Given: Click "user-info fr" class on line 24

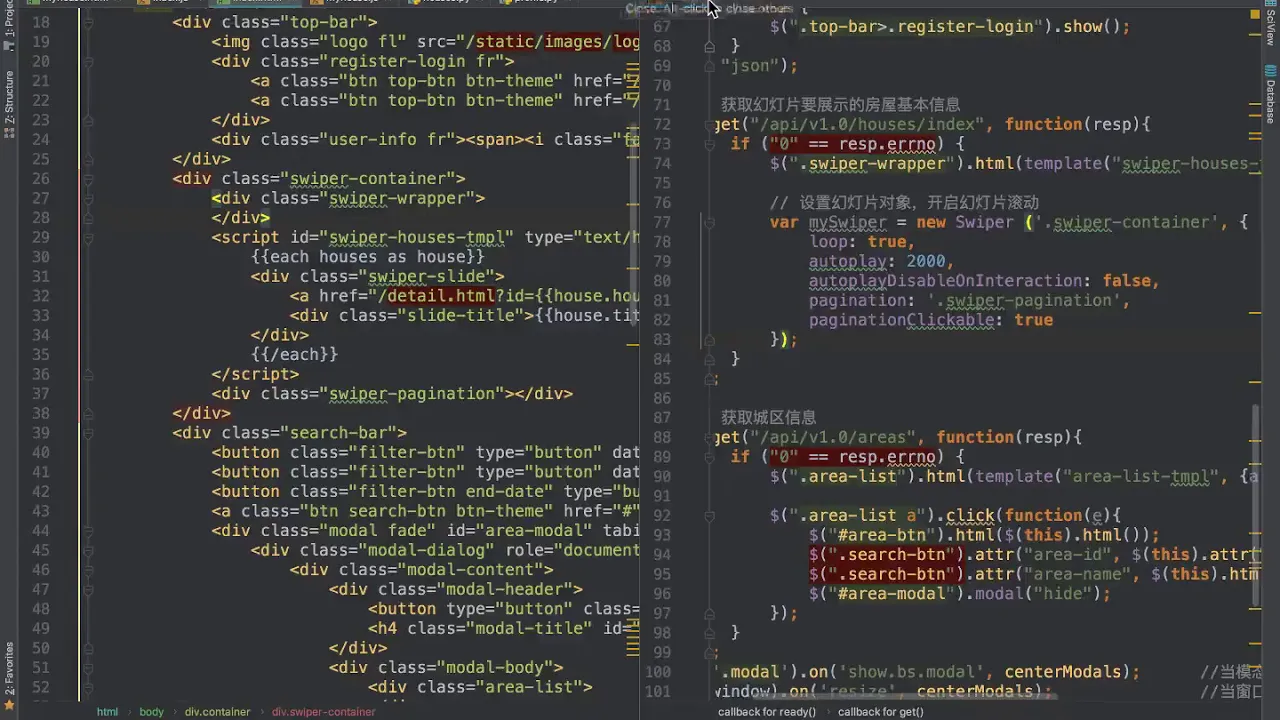Looking at the screenshot, I should pos(387,140).
